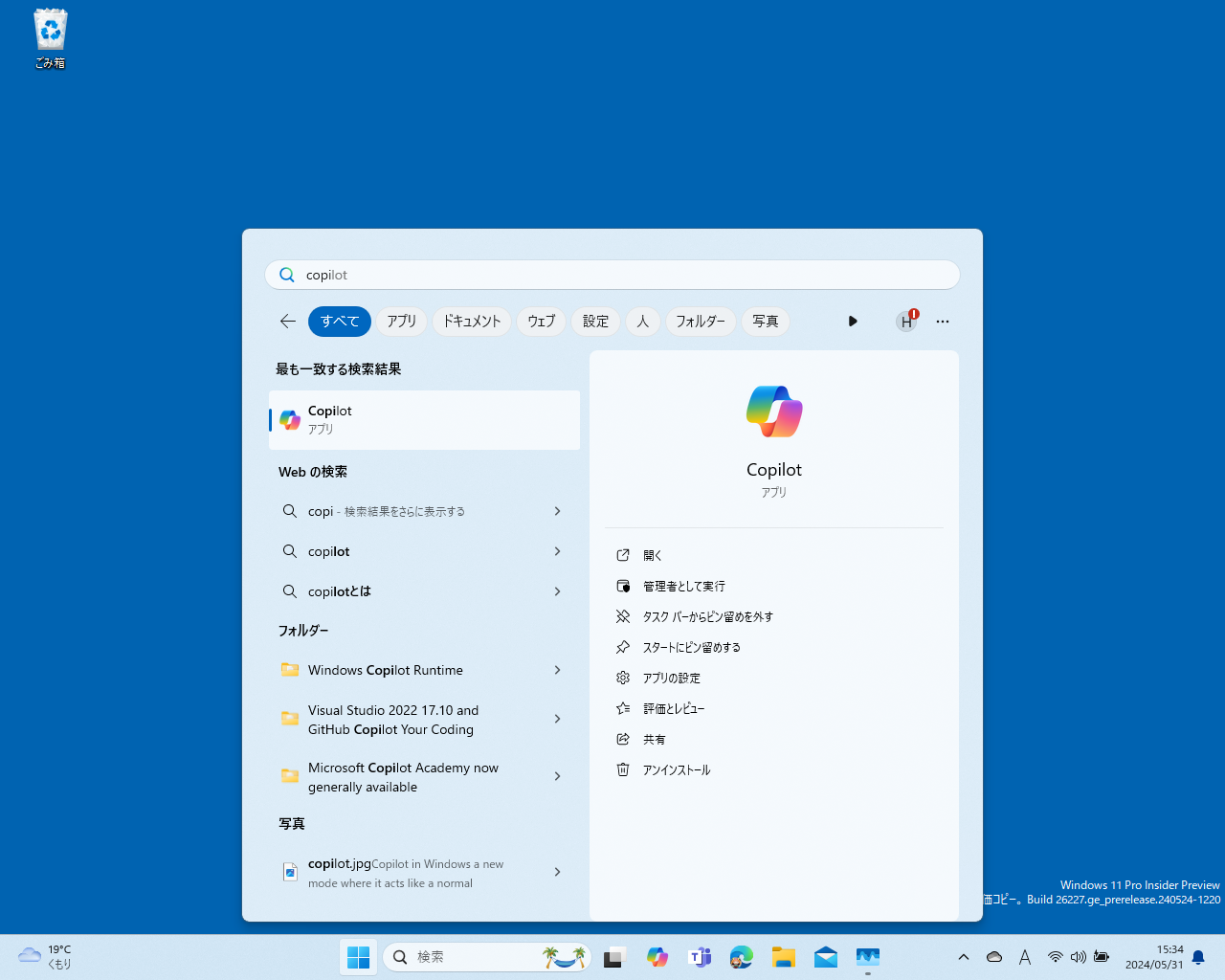This screenshot has height=980, width=1225.
Task: Switch to the 人 filter tab
Action: (643, 322)
